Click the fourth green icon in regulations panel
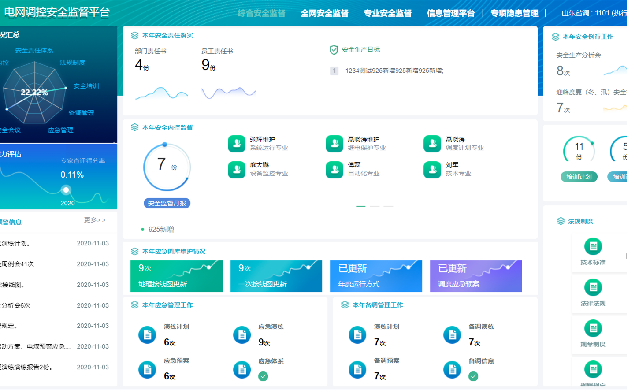627x390 pixels. click(593, 369)
